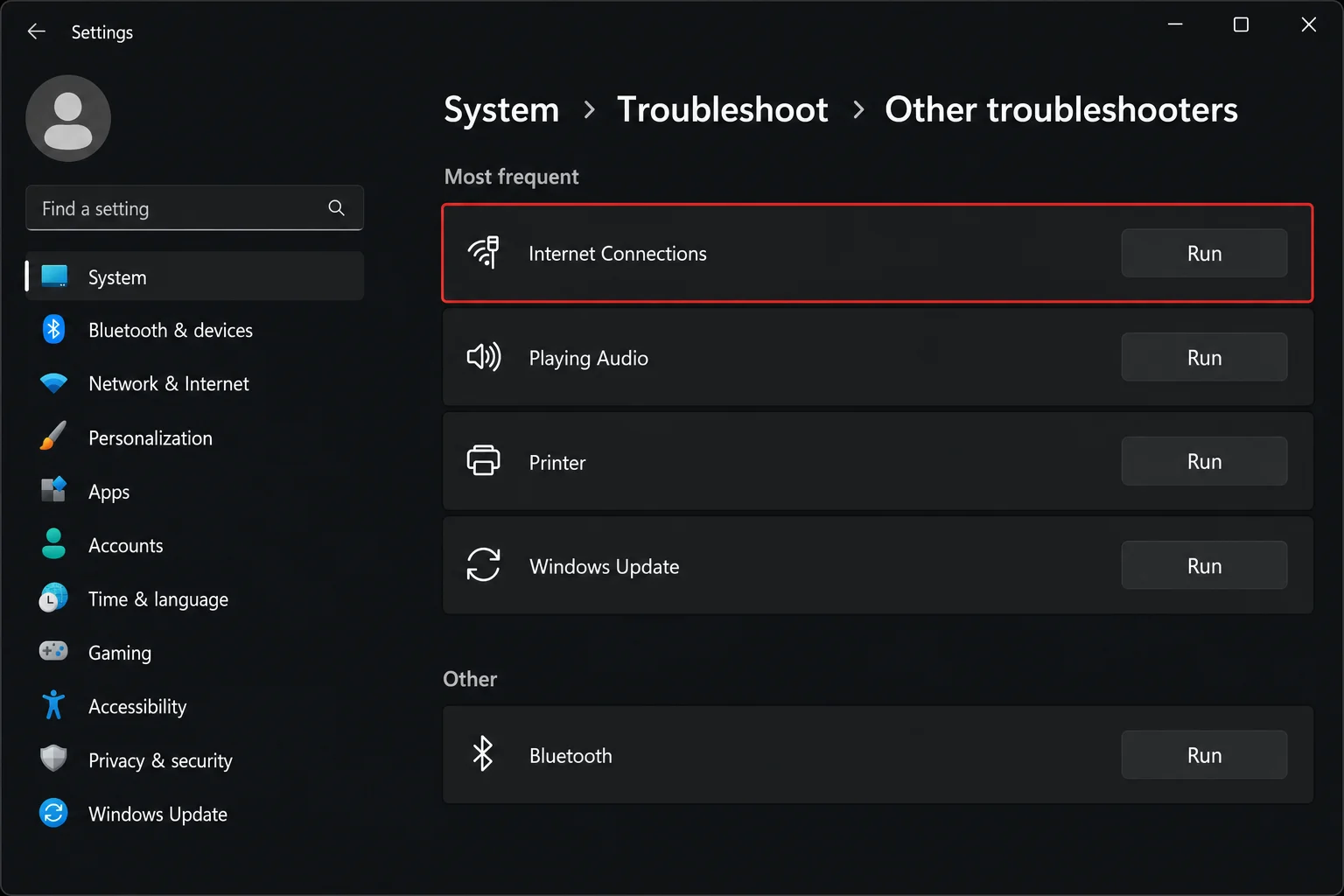Click the Internet Connections label
This screenshot has width=1344, height=896.
tap(618, 253)
